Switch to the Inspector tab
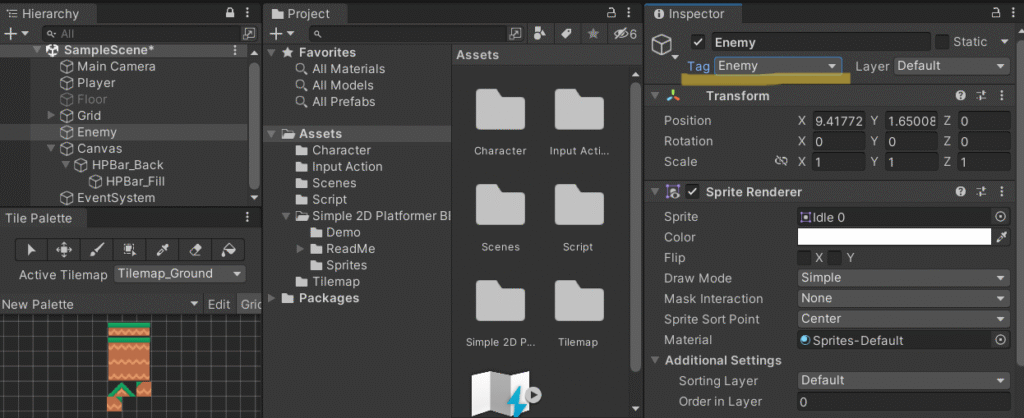Screen dimensions: 1024x418 click(x=696, y=14)
